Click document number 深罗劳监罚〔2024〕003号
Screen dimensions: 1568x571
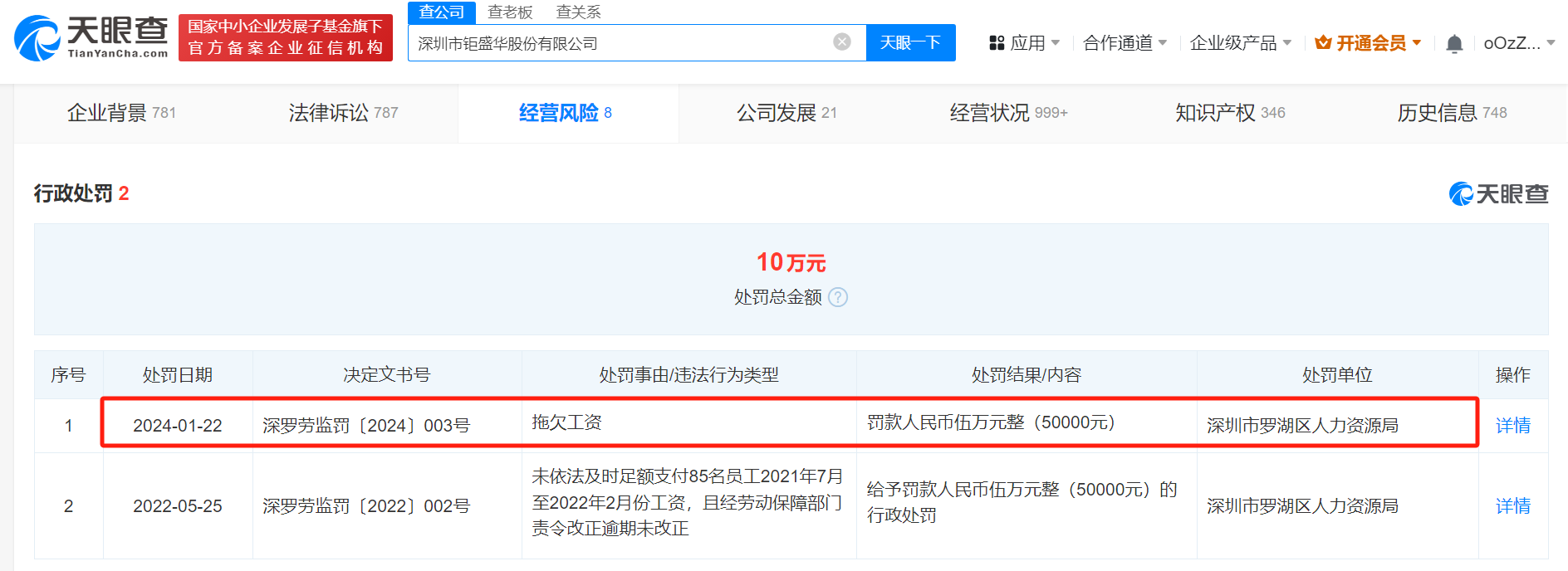point(366,426)
